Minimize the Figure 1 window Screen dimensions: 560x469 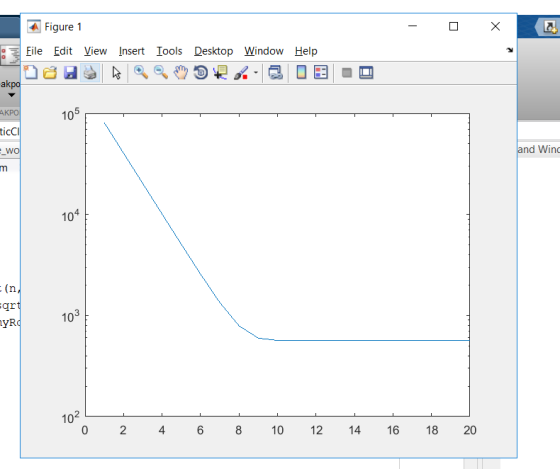click(x=412, y=26)
